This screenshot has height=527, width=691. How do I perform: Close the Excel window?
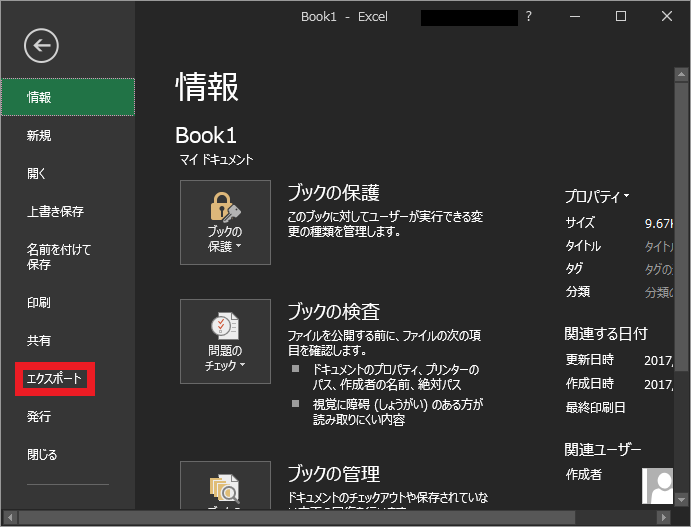coord(667,17)
